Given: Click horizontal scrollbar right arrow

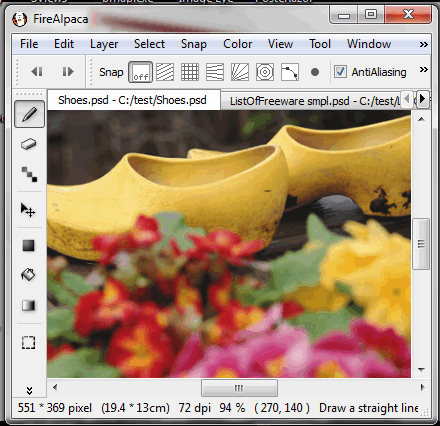Looking at the screenshot, I should tap(422, 387).
